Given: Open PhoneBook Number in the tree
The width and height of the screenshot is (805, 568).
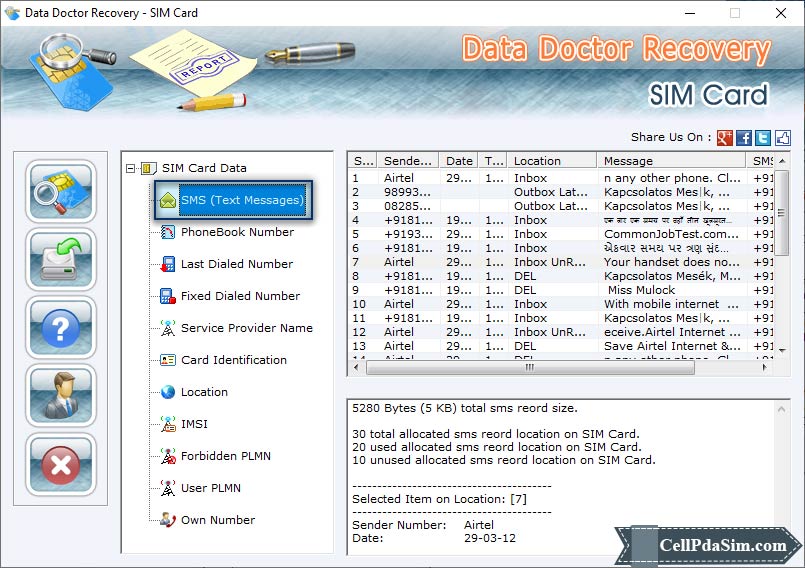Looking at the screenshot, I should (237, 232).
